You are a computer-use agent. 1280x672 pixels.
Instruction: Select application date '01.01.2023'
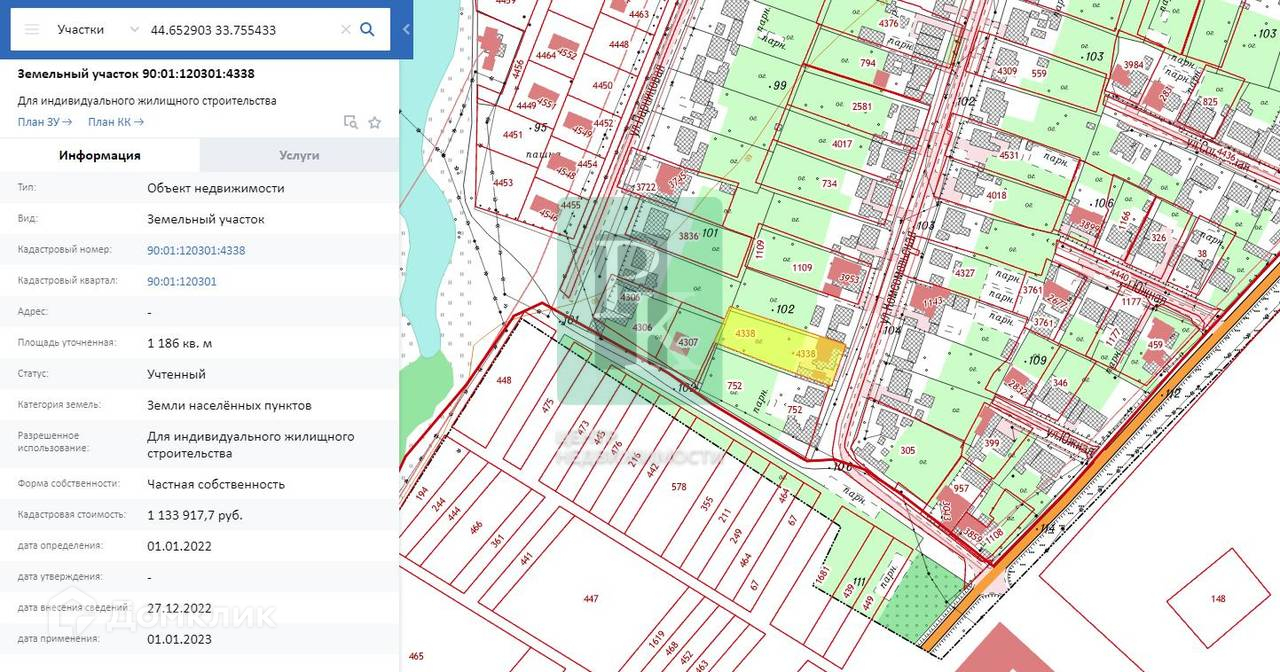(x=179, y=639)
